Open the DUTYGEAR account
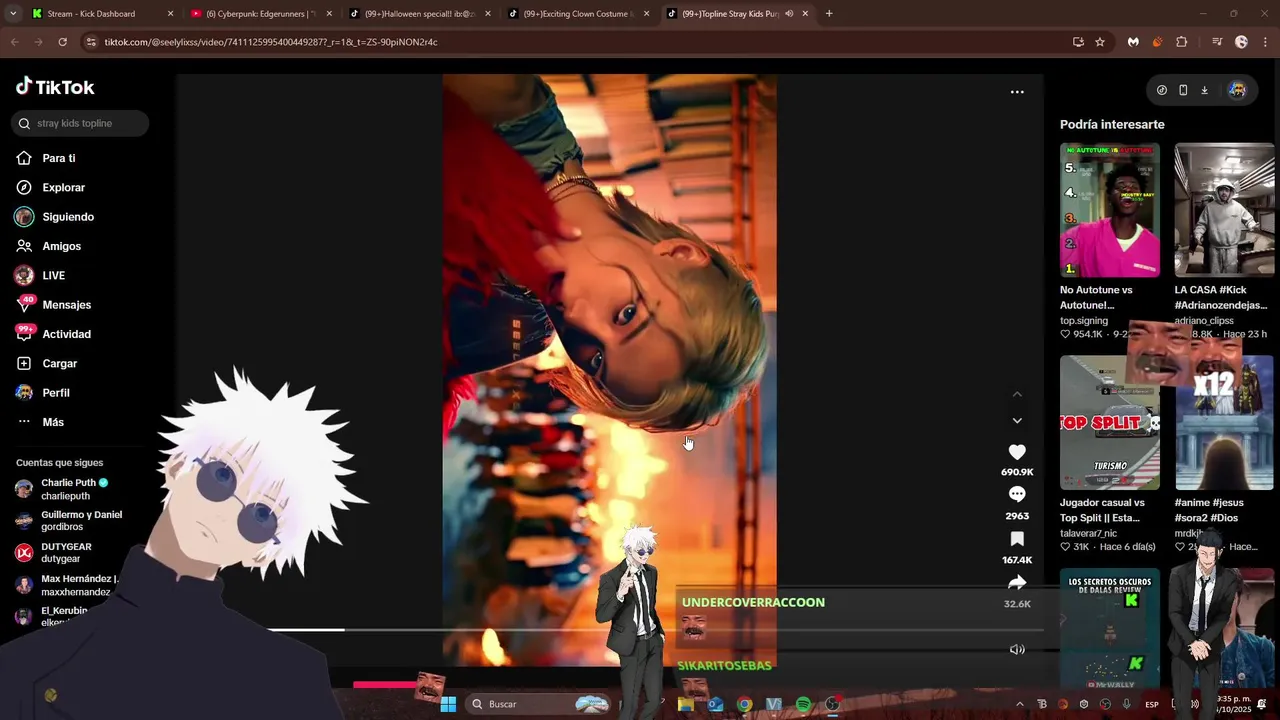The height and width of the screenshot is (720, 1280). (66, 552)
